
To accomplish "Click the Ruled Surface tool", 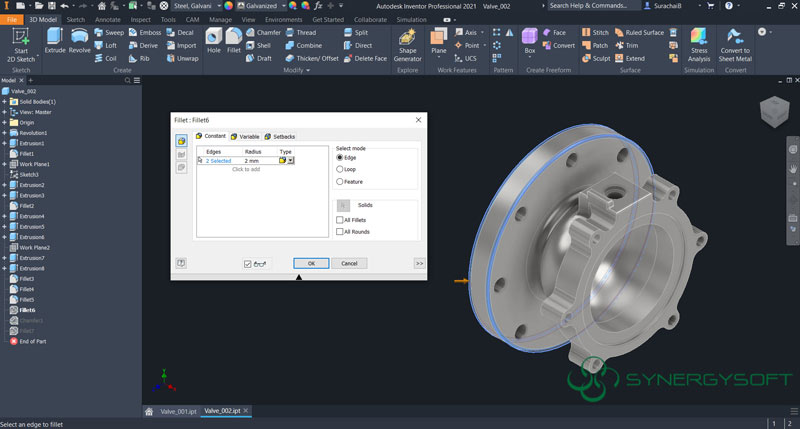I will tap(639, 32).
